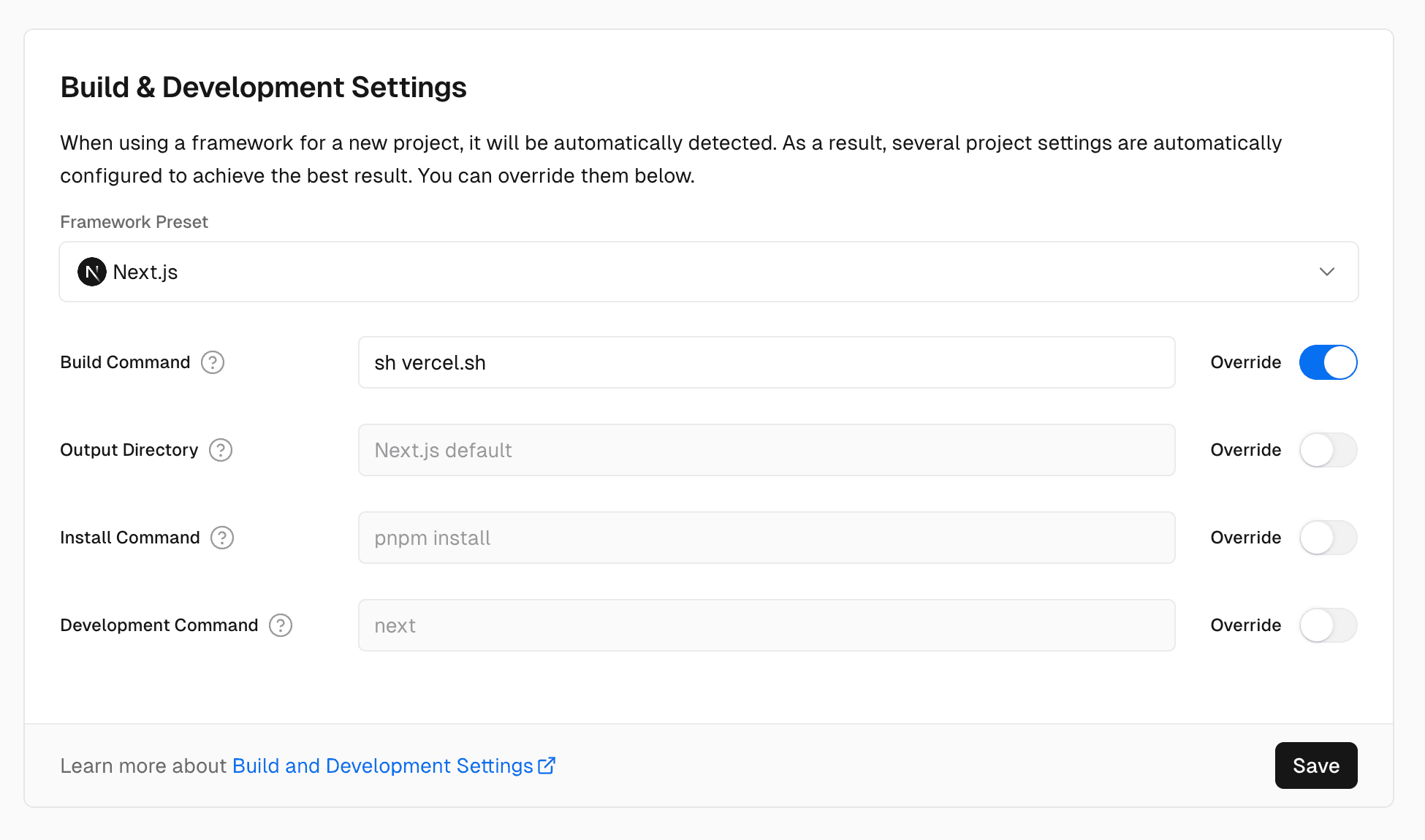Save the Build and Development Settings
This screenshot has width=1425, height=840.
tap(1315, 765)
